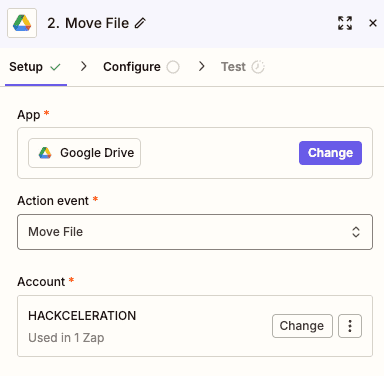384x376 pixels.
Task: Click the chevron between Configure and Test
Action: (x=201, y=66)
